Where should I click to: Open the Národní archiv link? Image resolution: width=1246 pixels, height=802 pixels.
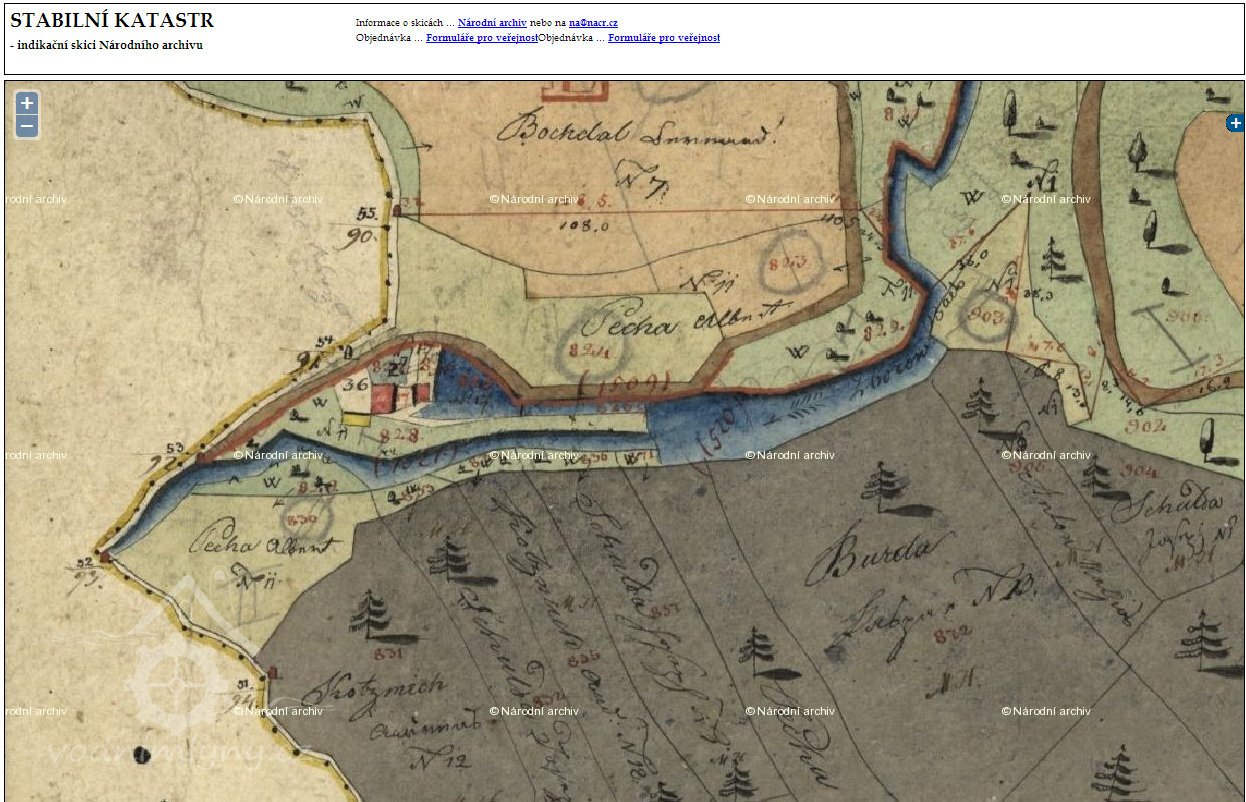pos(492,22)
